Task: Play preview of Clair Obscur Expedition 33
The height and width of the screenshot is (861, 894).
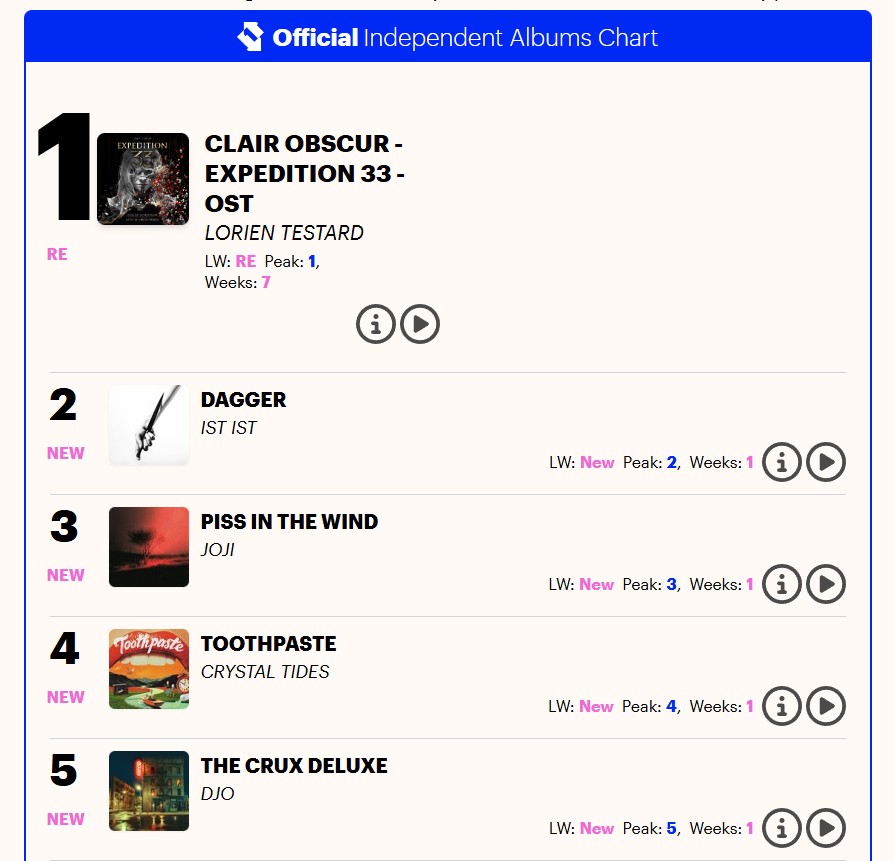Action: click(420, 324)
